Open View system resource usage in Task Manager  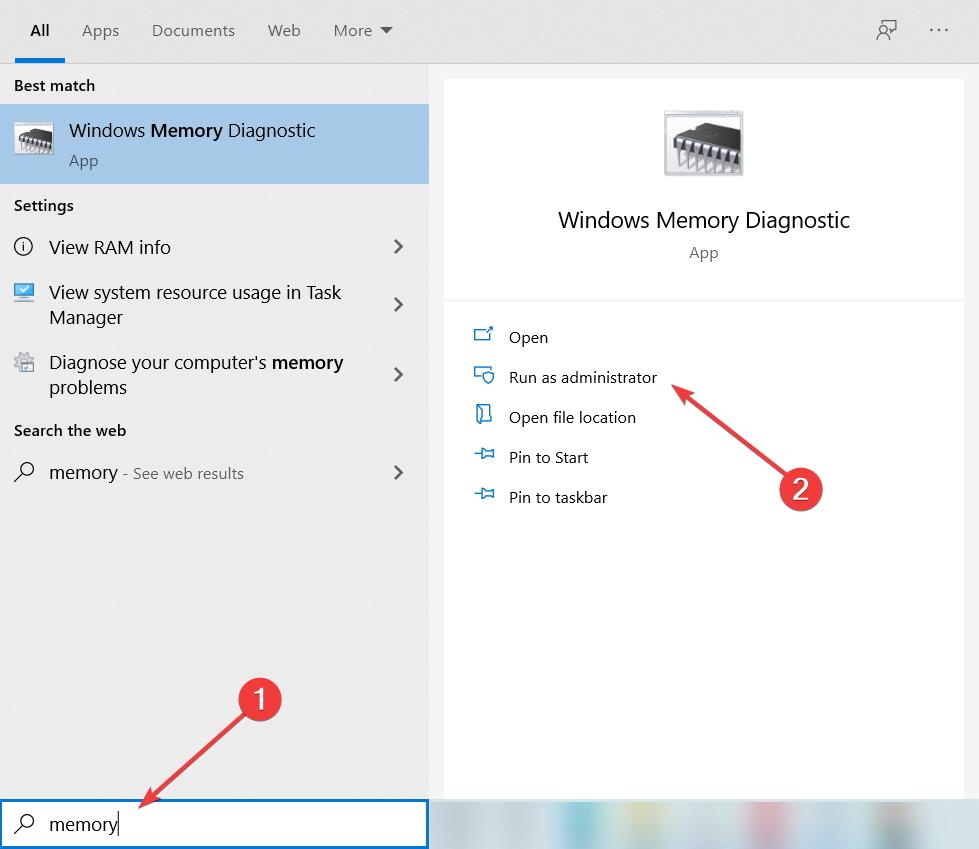pyautogui.click(x=214, y=305)
